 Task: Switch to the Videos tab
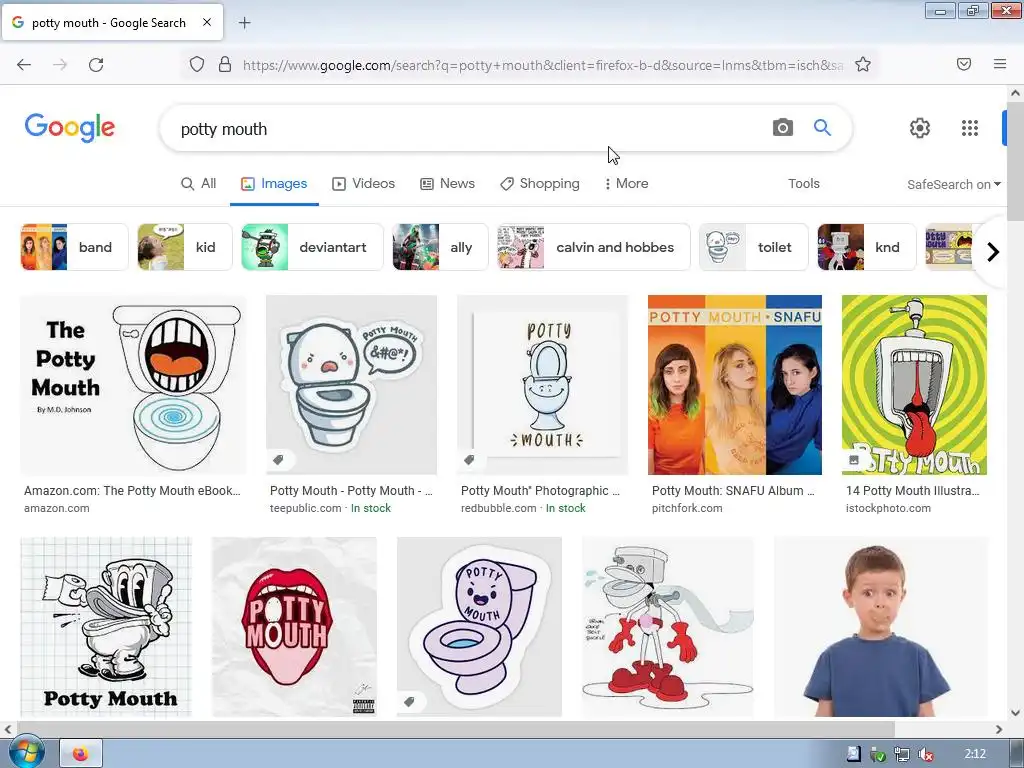(364, 184)
